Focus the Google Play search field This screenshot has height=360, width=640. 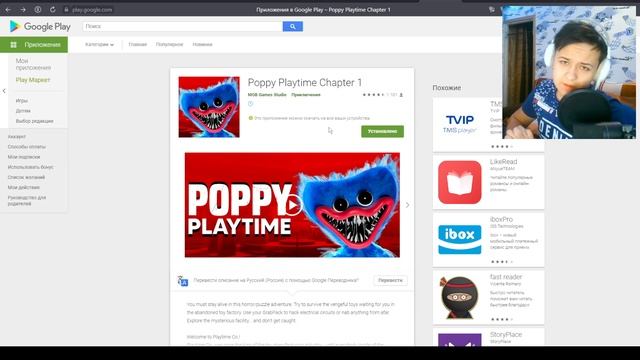(x=182, y=27)
